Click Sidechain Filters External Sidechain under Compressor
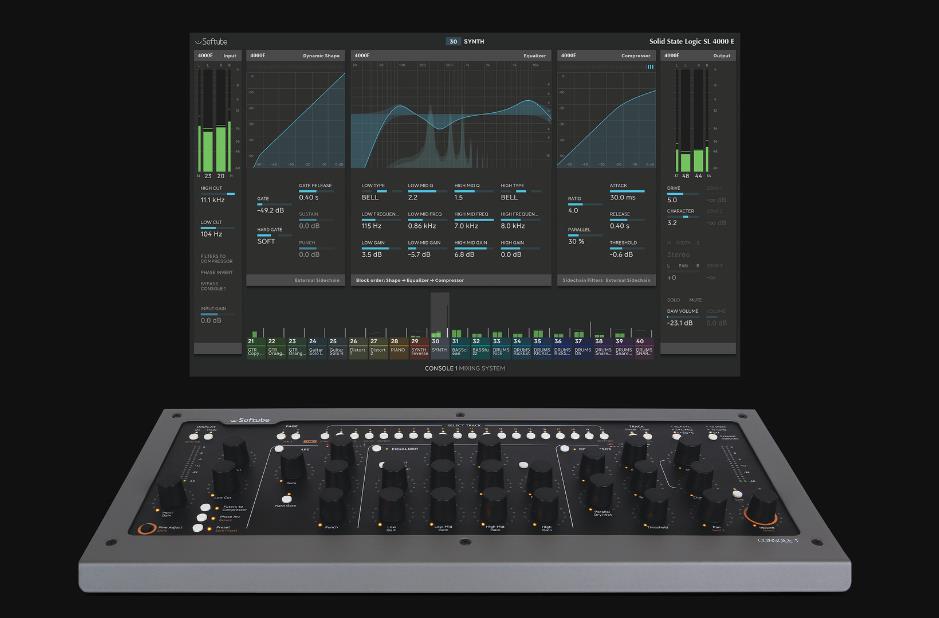The image size is (939, 618). pos(606,280)
